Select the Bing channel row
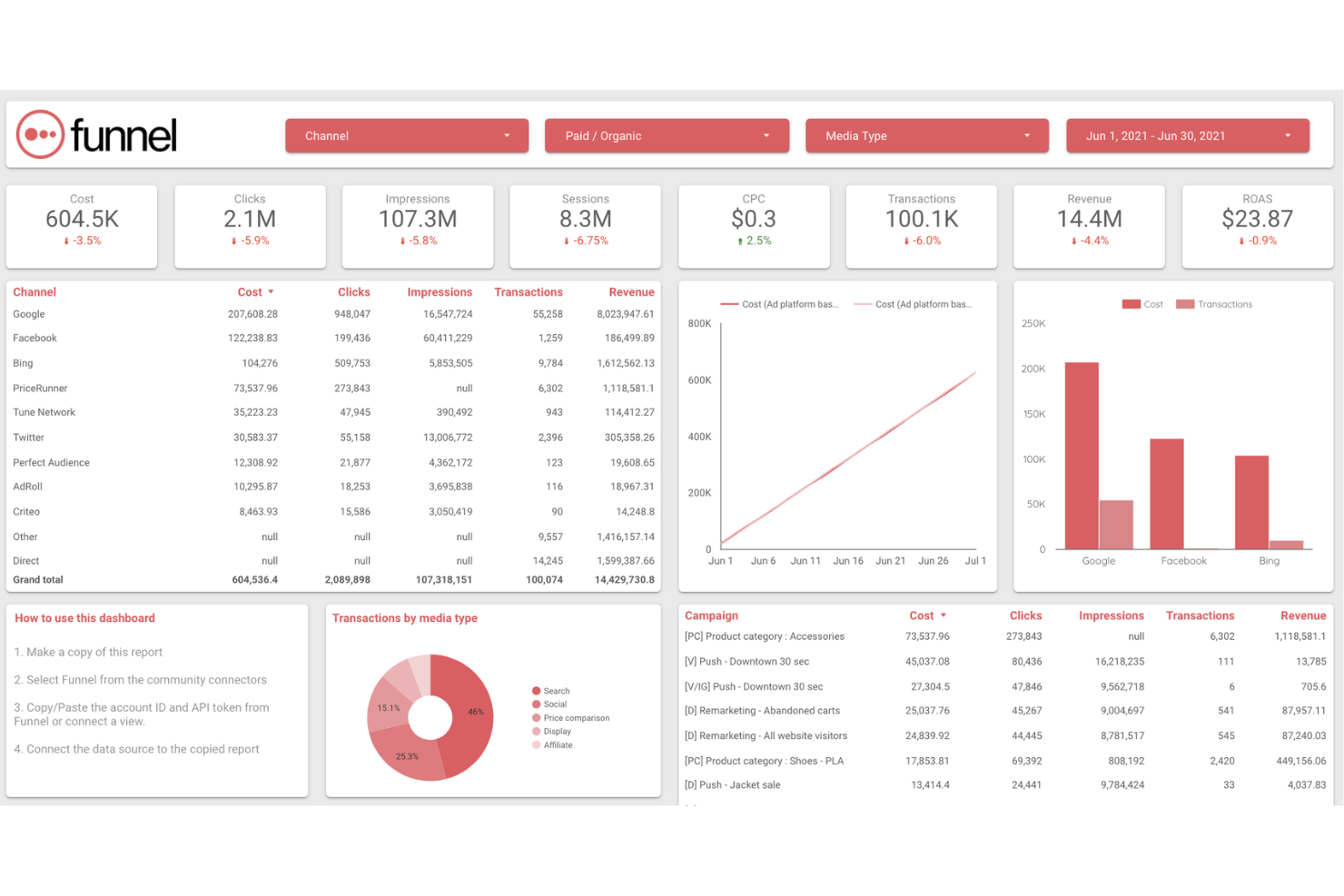Image resolution: width=1344 pixels, height=896 pixels. tap(333, 363)
